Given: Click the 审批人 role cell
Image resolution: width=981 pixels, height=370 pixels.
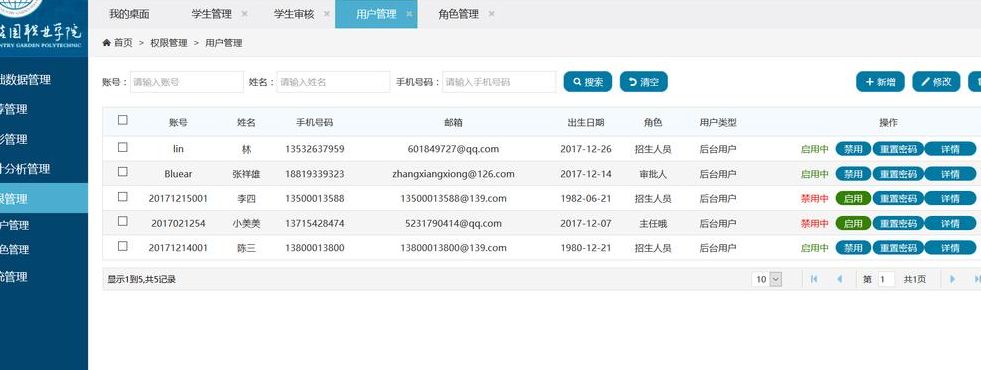Looking at the screenshot, I should point(653,174).
